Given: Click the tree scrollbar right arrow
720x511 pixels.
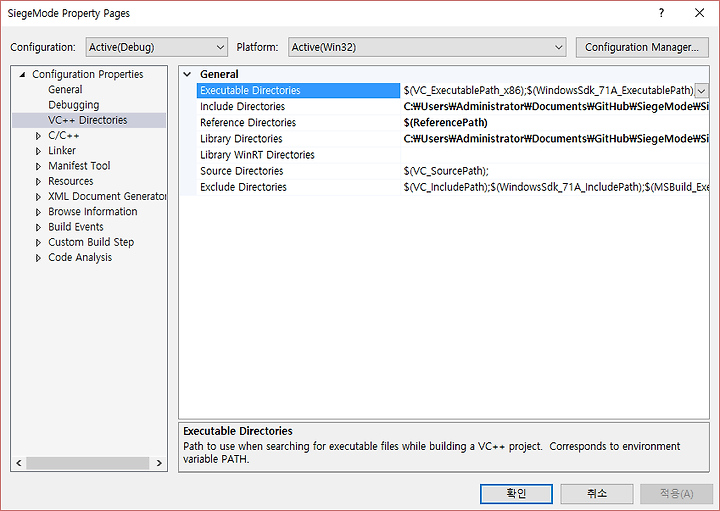Looking at the screenshot, I should pyautogui.click(x=159, y=463).
